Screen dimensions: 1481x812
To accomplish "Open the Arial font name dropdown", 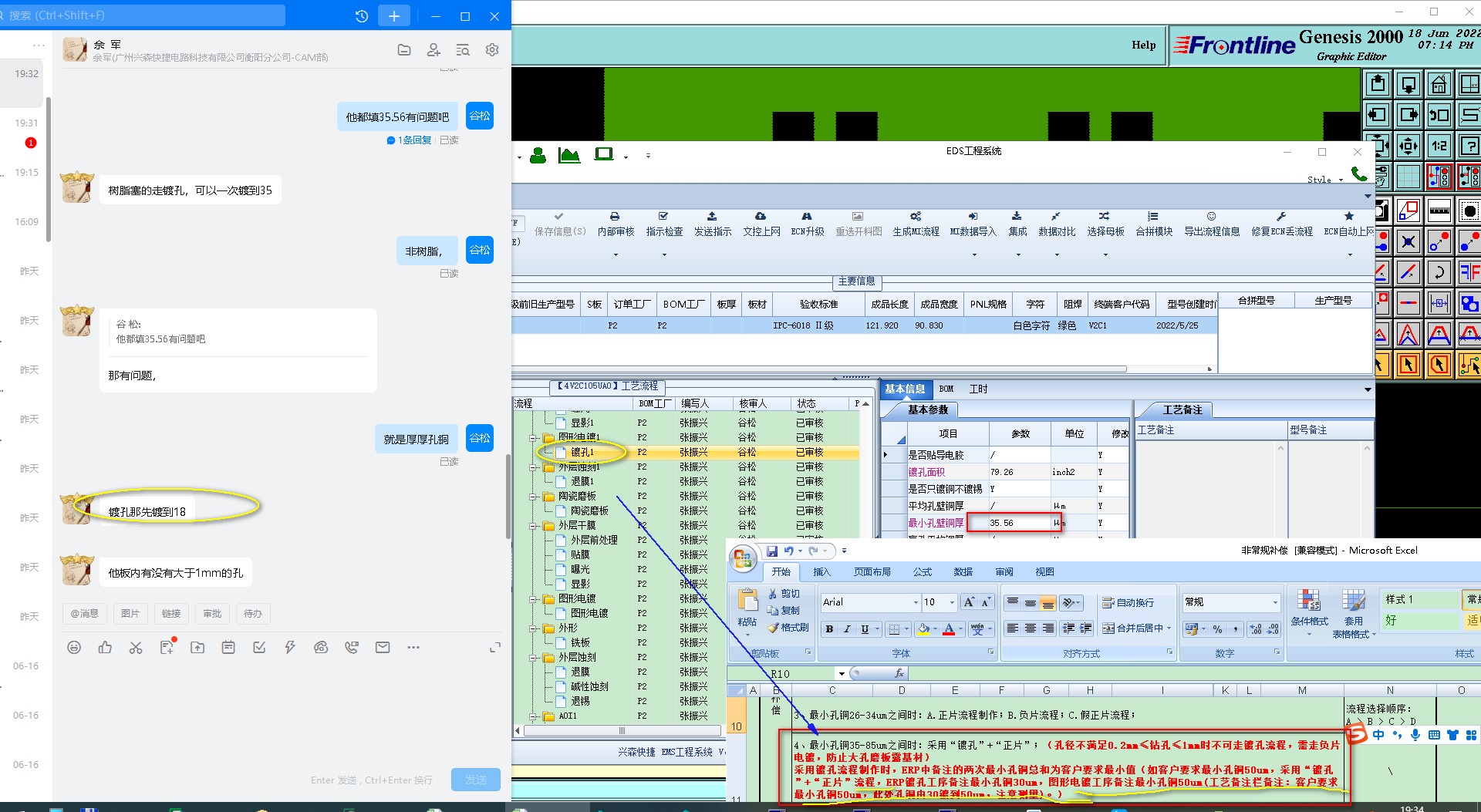I will click(x=916, y=602).
